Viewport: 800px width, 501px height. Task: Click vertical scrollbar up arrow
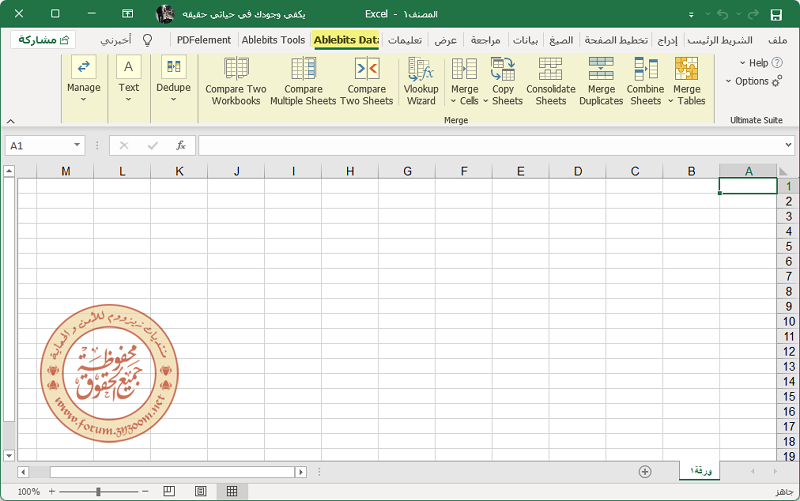pos(9,171)
